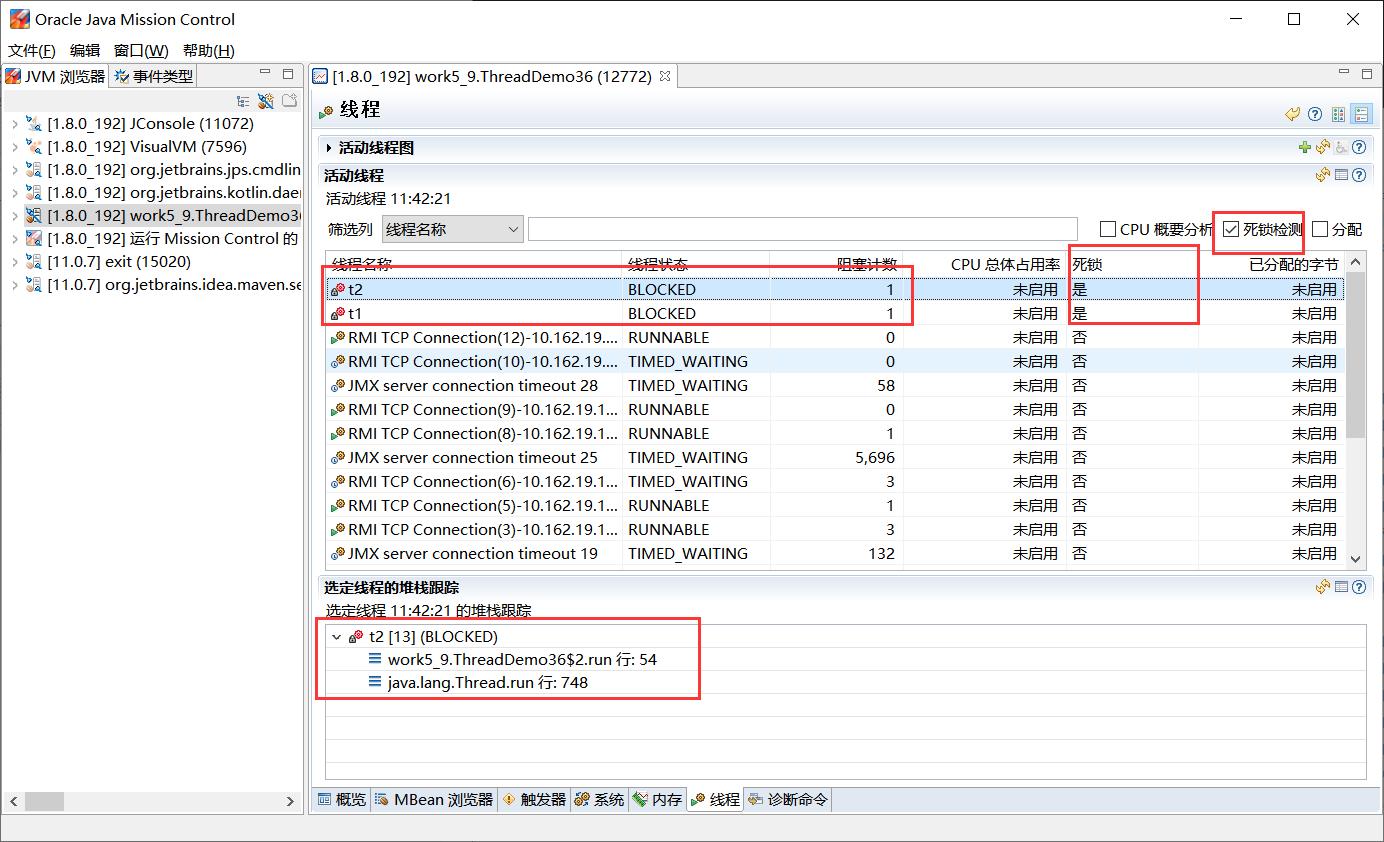This screenshot has width=1384, height=842.
Task: Click the accessibility mode icon in 活动线程图 section
Action: [1341, 147]
